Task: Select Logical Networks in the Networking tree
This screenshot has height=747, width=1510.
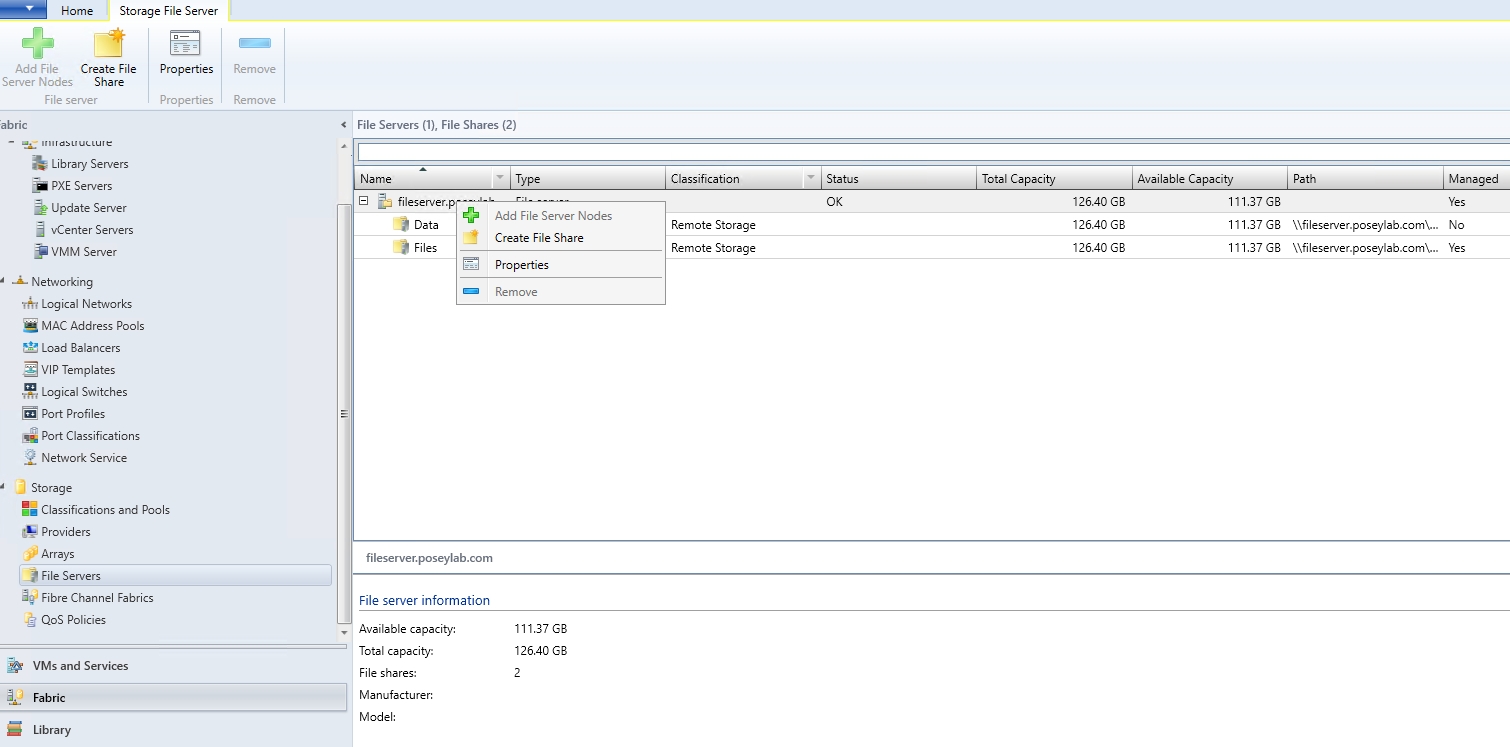Action: (85, 303)
